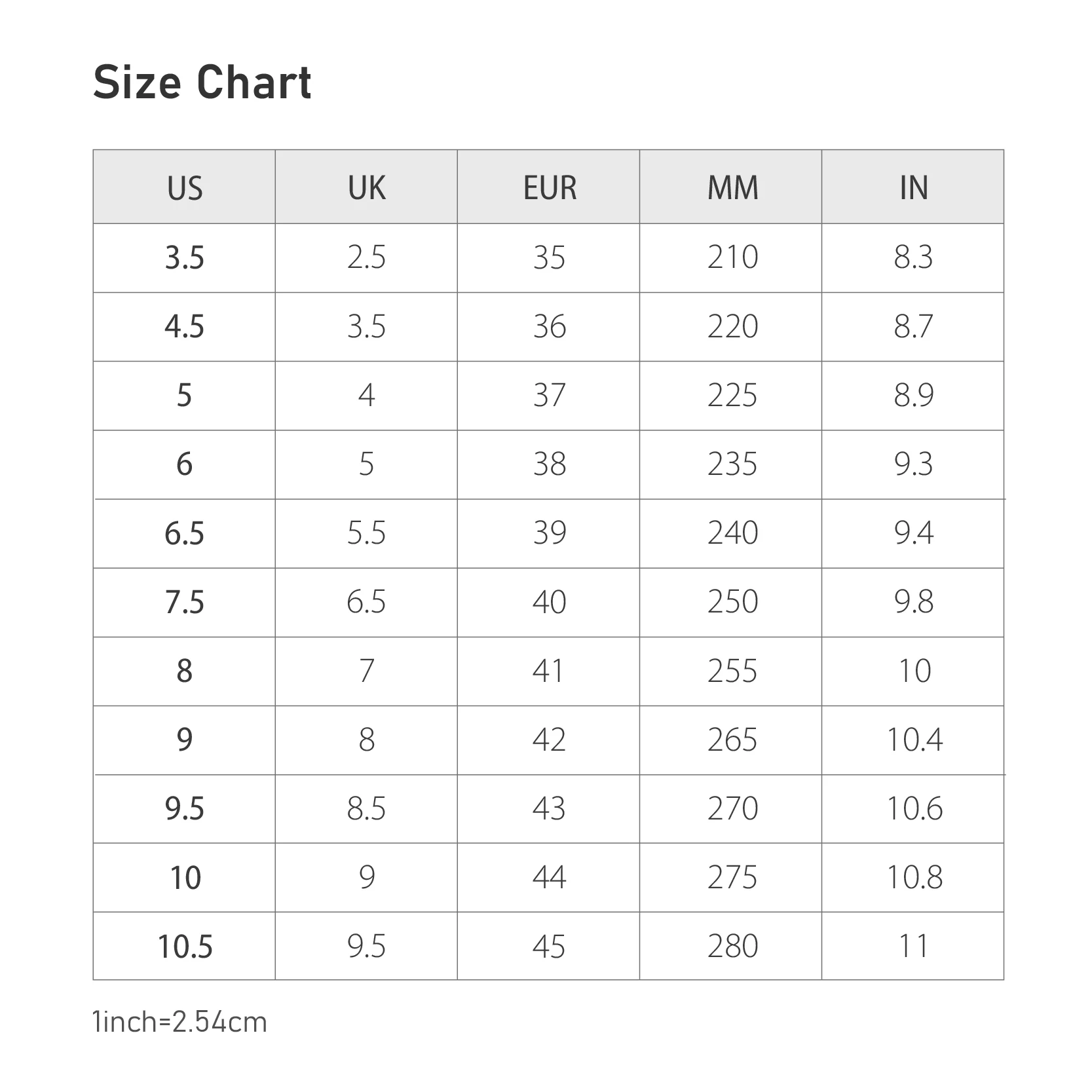
Task: Click the 1inch=2.54cm footnote
Action: point(180,1023)
